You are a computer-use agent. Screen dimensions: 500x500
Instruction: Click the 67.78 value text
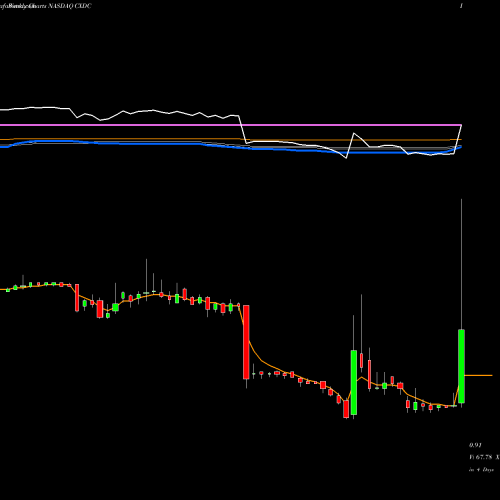click(x=484, y=457)
